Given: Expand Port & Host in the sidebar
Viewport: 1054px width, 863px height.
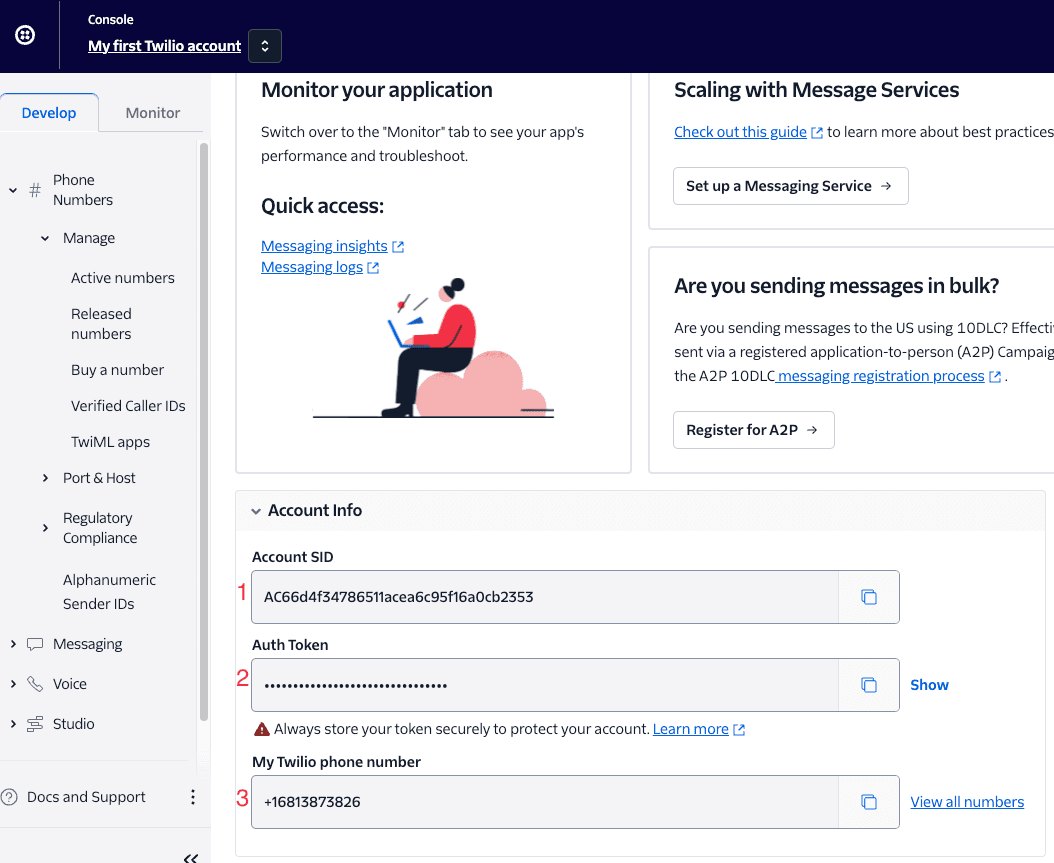Looking at the screenshot, I should coord(45,477).
